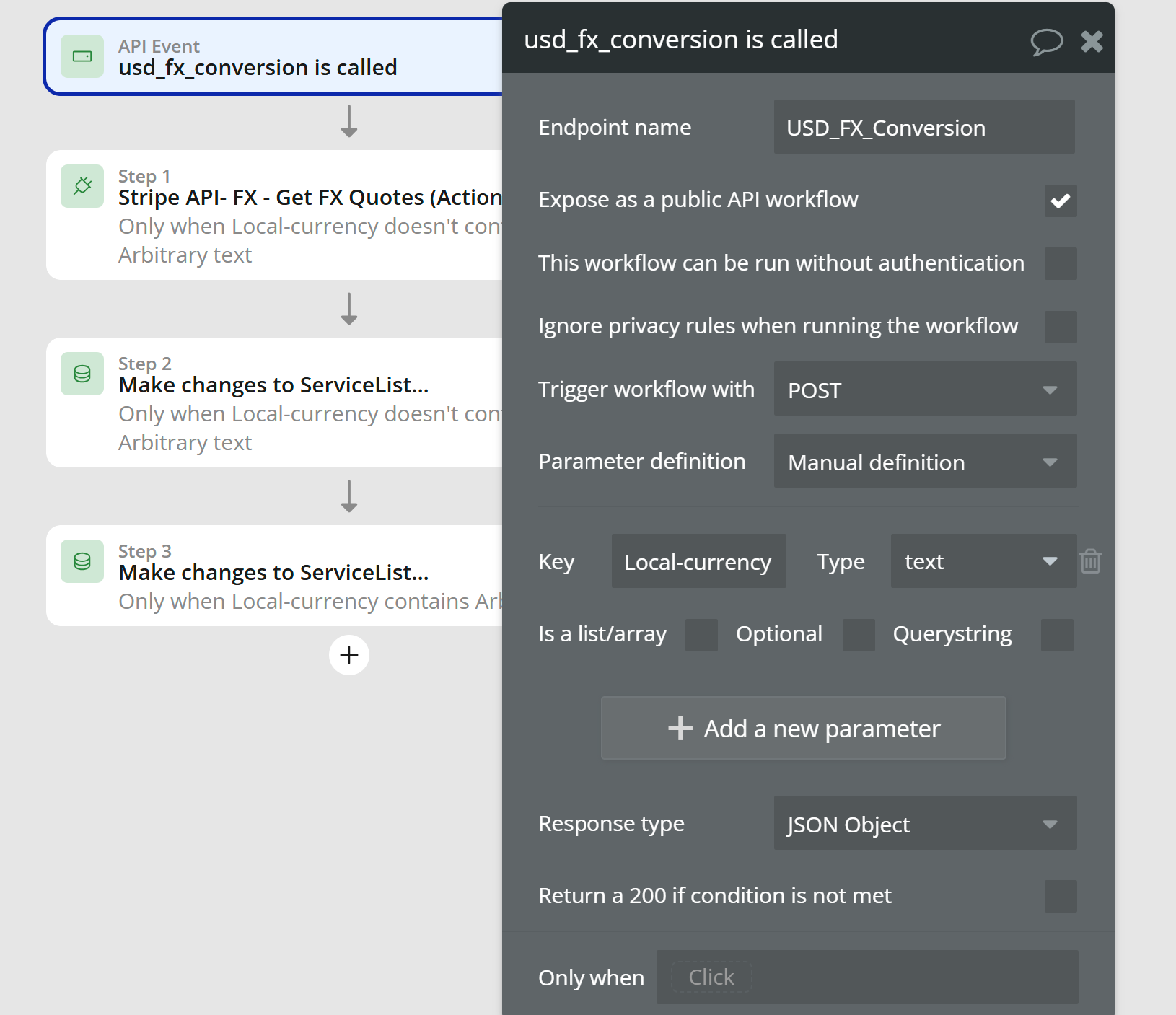Image resolution: width=1176 pixels, height=1015 pixels.
Task: Open the Trigger workflow with POST dropdown
Action: point(925,390)
